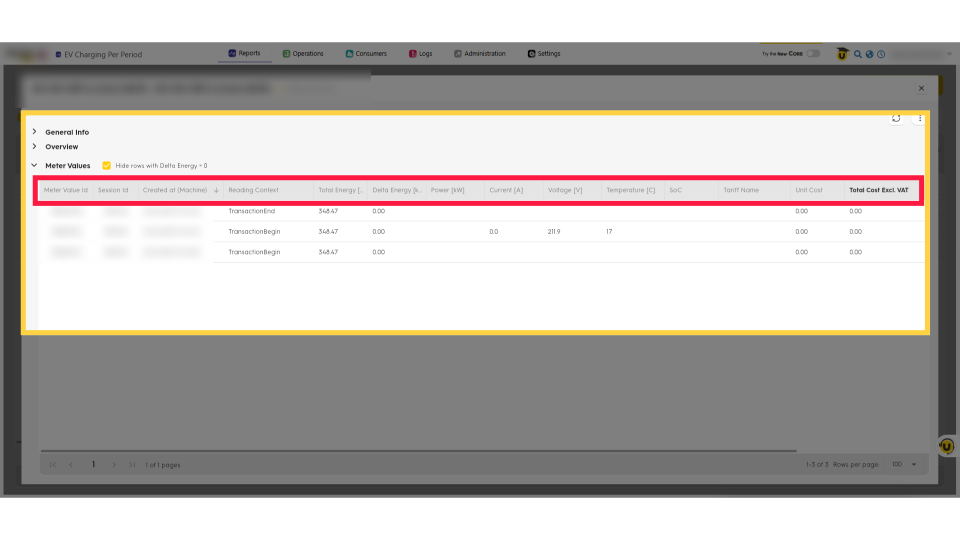Go to the next page arrow

coord(114,464)
